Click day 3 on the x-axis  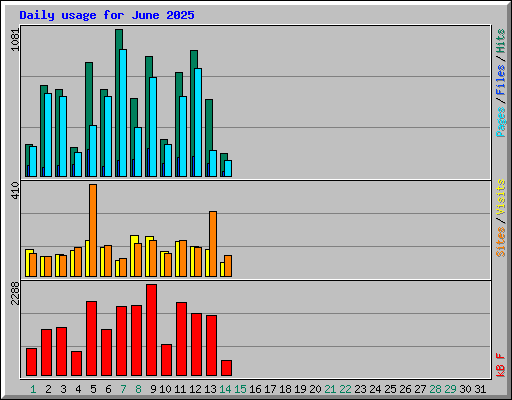click(63, 389)
